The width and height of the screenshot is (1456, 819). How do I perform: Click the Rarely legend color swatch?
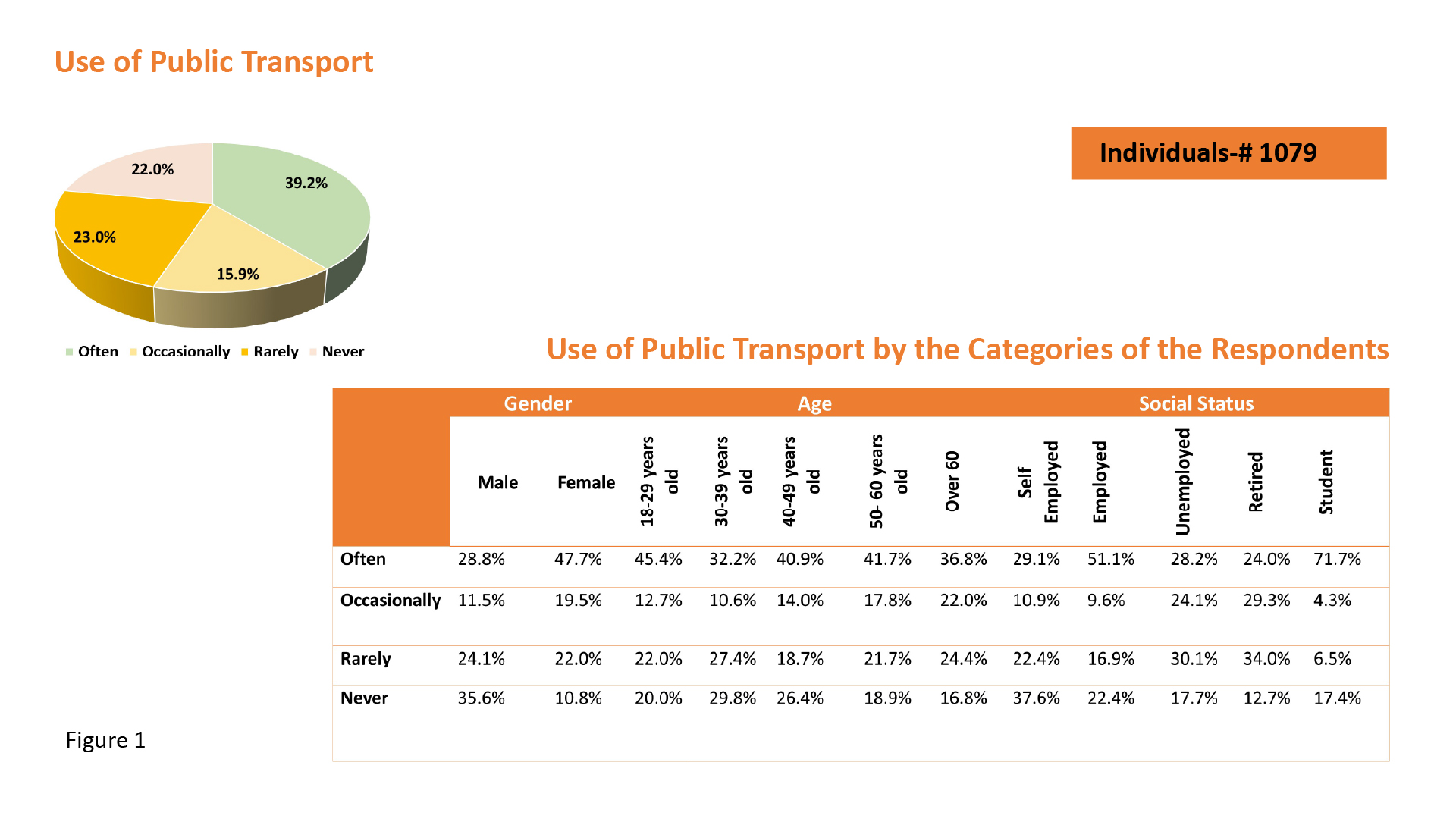coord(245,352)
